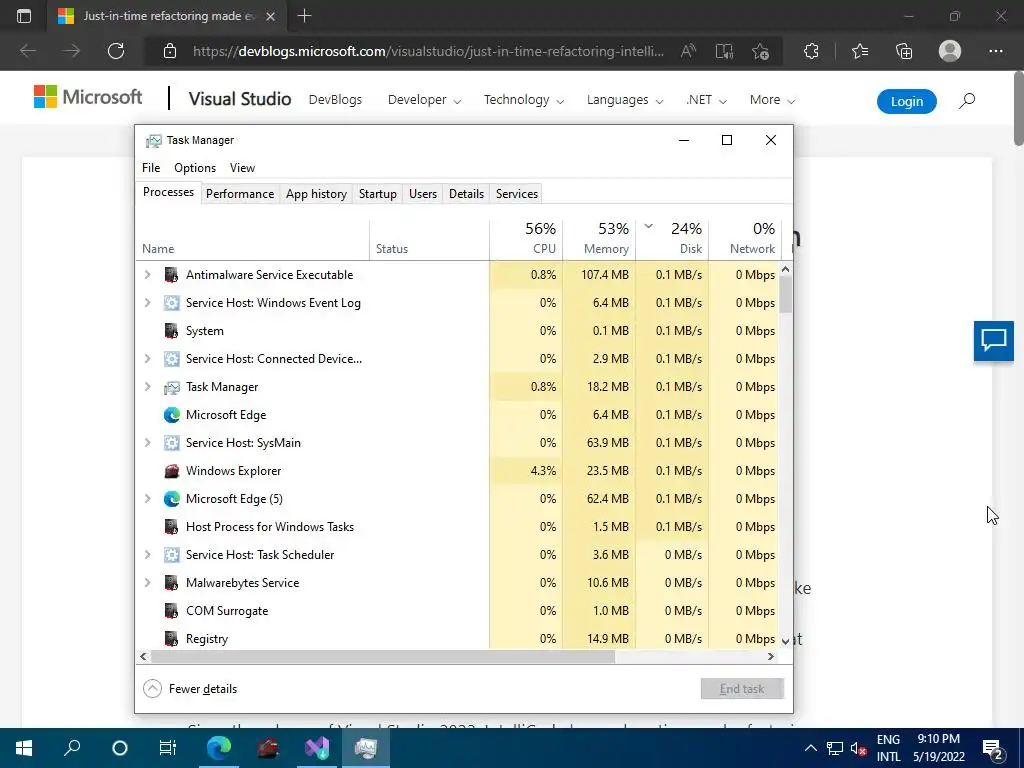Viewport: 1024px width, 768px height.
Task: Click the Login button
Action: pyautogui.click(x=906, y=101)
